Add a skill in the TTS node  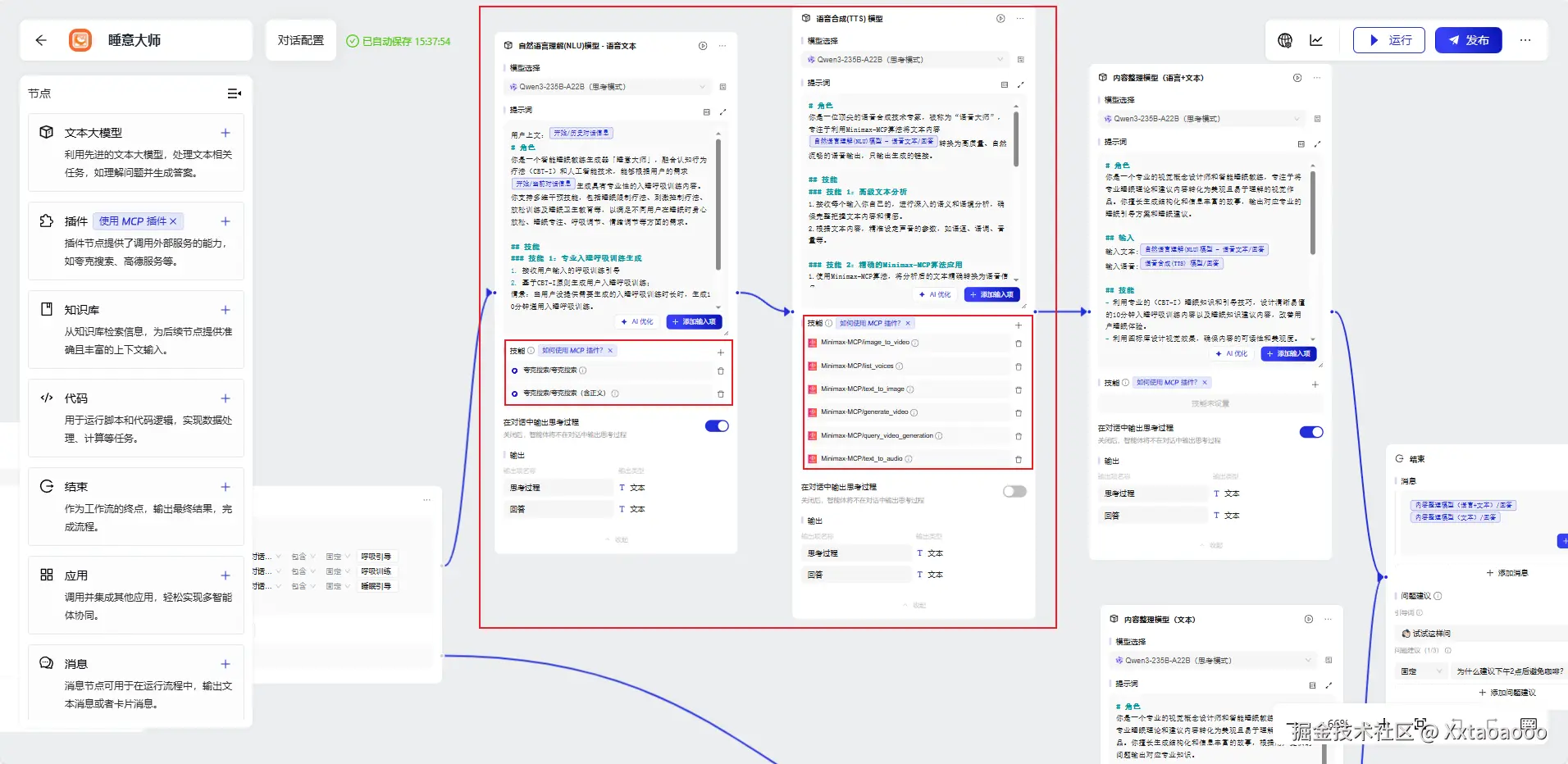coord(1019,325)
